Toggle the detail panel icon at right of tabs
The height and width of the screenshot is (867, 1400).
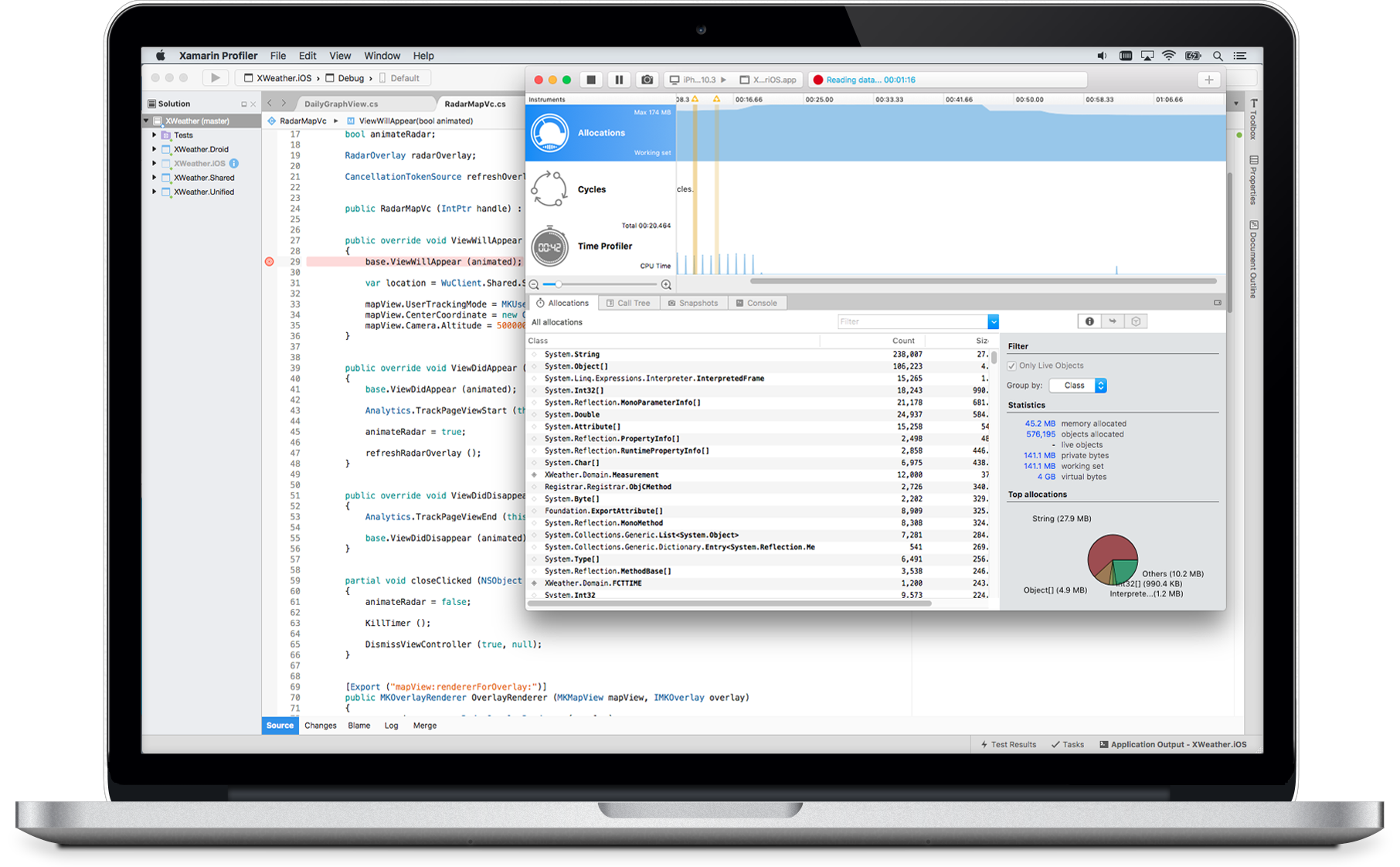[x=1218, y=303]
